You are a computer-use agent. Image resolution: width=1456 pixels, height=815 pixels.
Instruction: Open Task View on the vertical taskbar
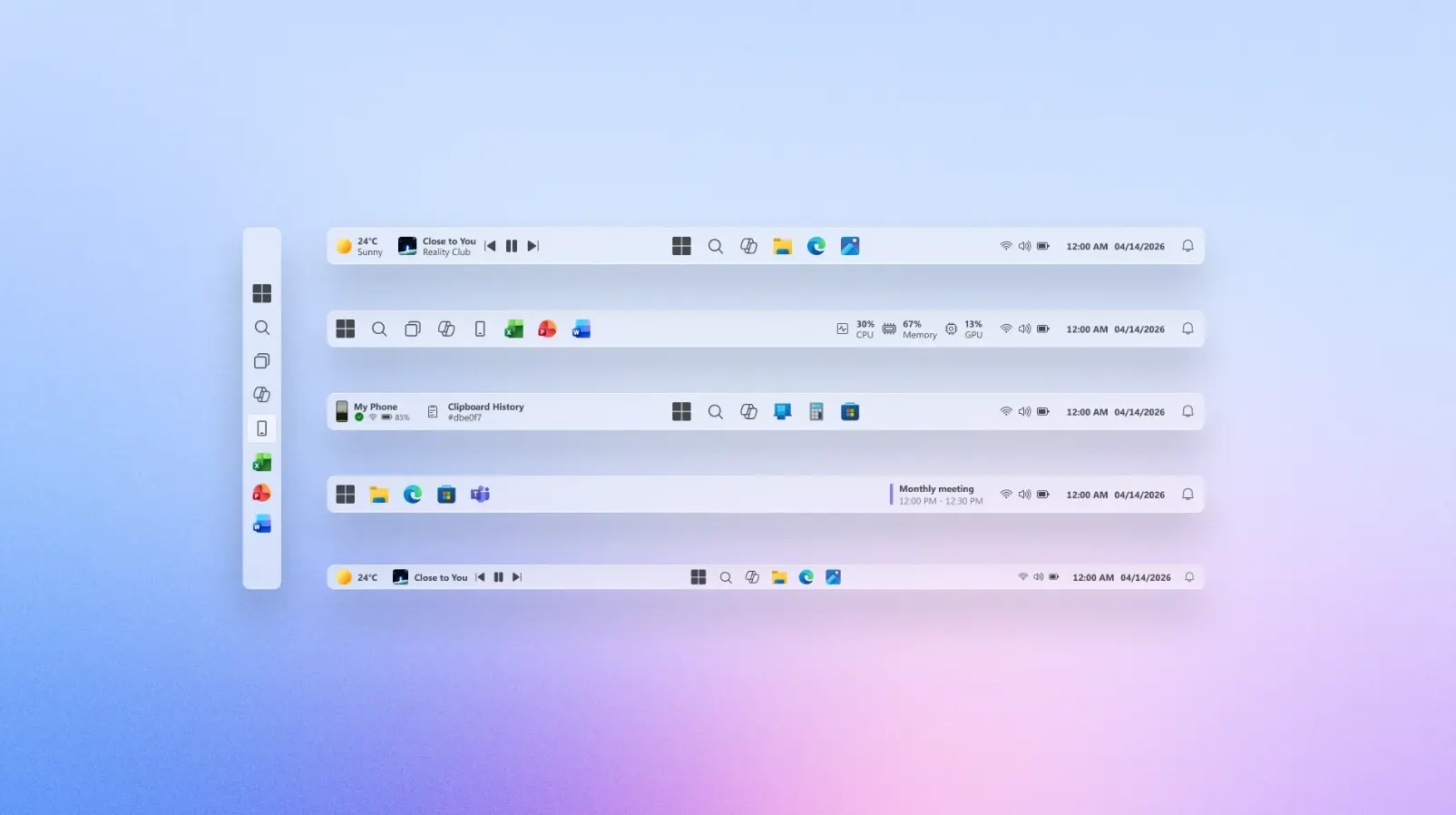point(262,361)
